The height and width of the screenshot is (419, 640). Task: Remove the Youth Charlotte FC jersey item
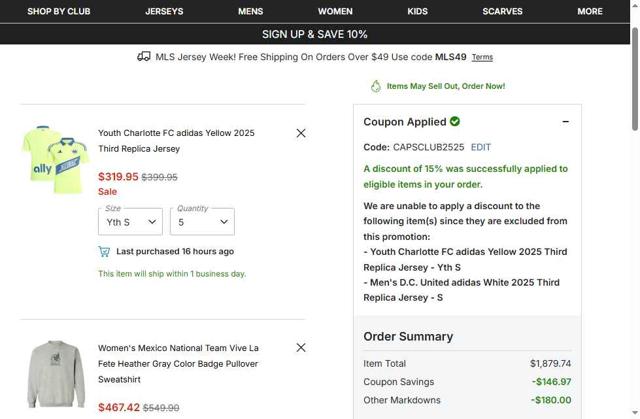301,133
